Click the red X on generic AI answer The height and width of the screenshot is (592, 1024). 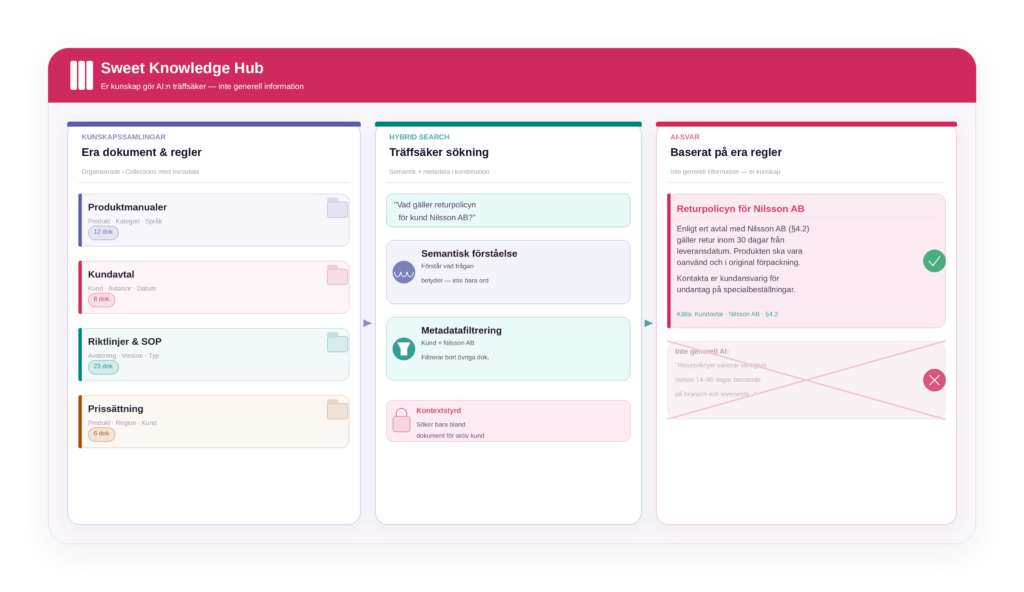tap(934, 380)
